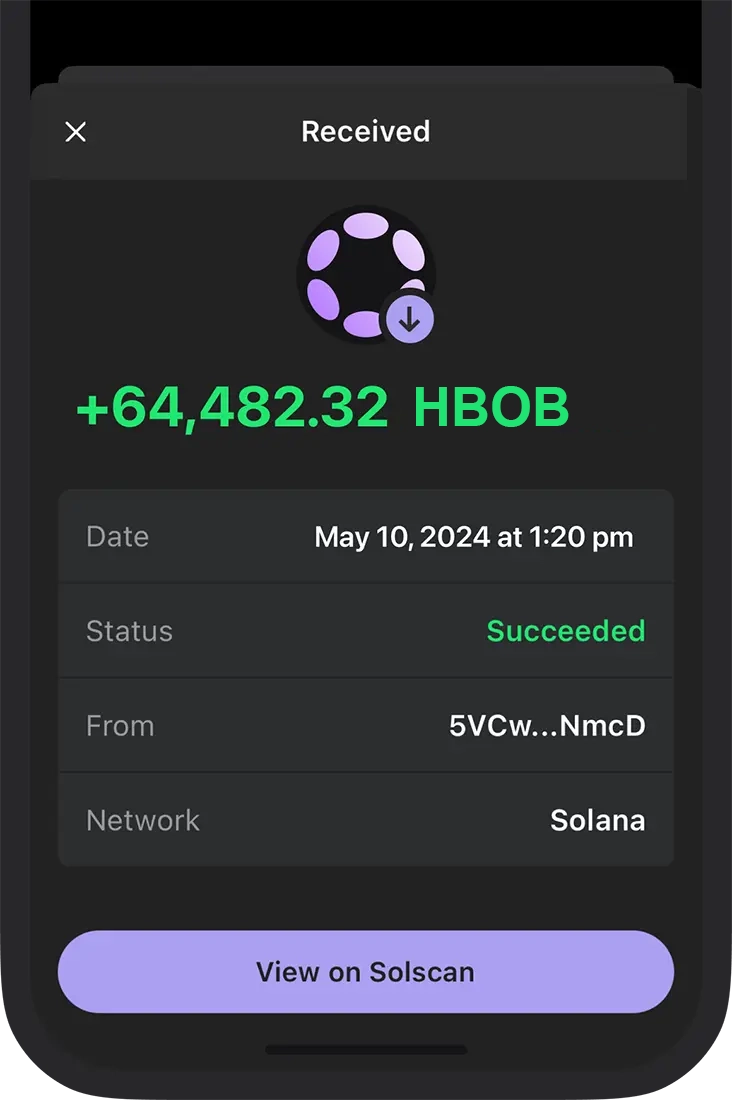
Task: Select the From row label
Action: point(120,726)
